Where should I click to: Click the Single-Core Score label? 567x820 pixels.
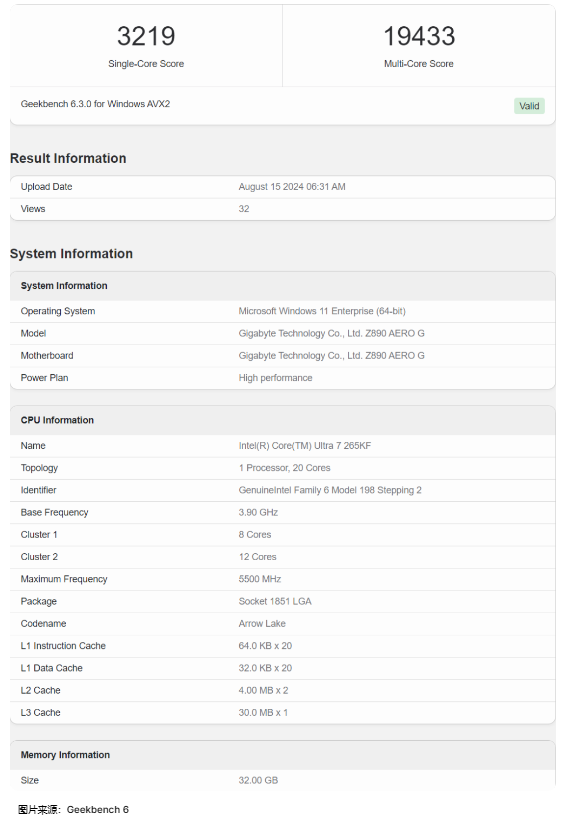click(146, 64)
